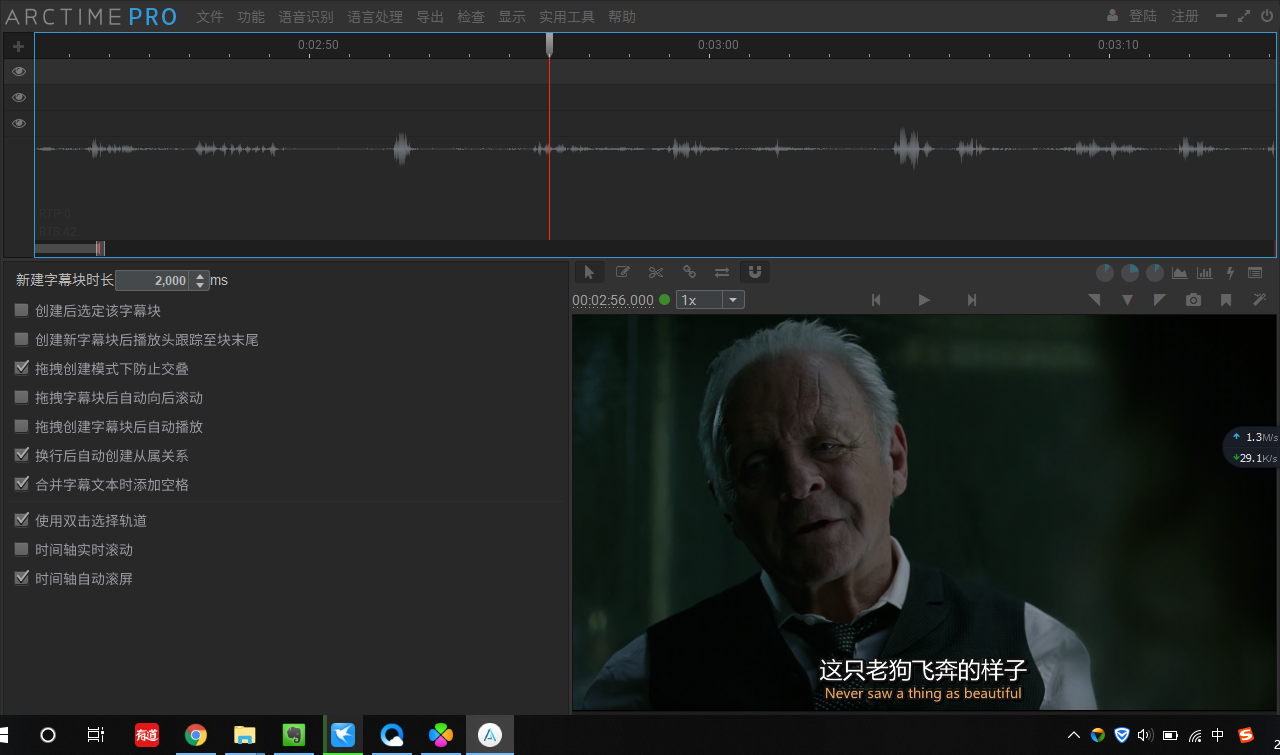Viewport: 1280px width, 755px height.
Task: Enable 时间轴实时滚动 checkbox
Action: [x=22, y=550]
